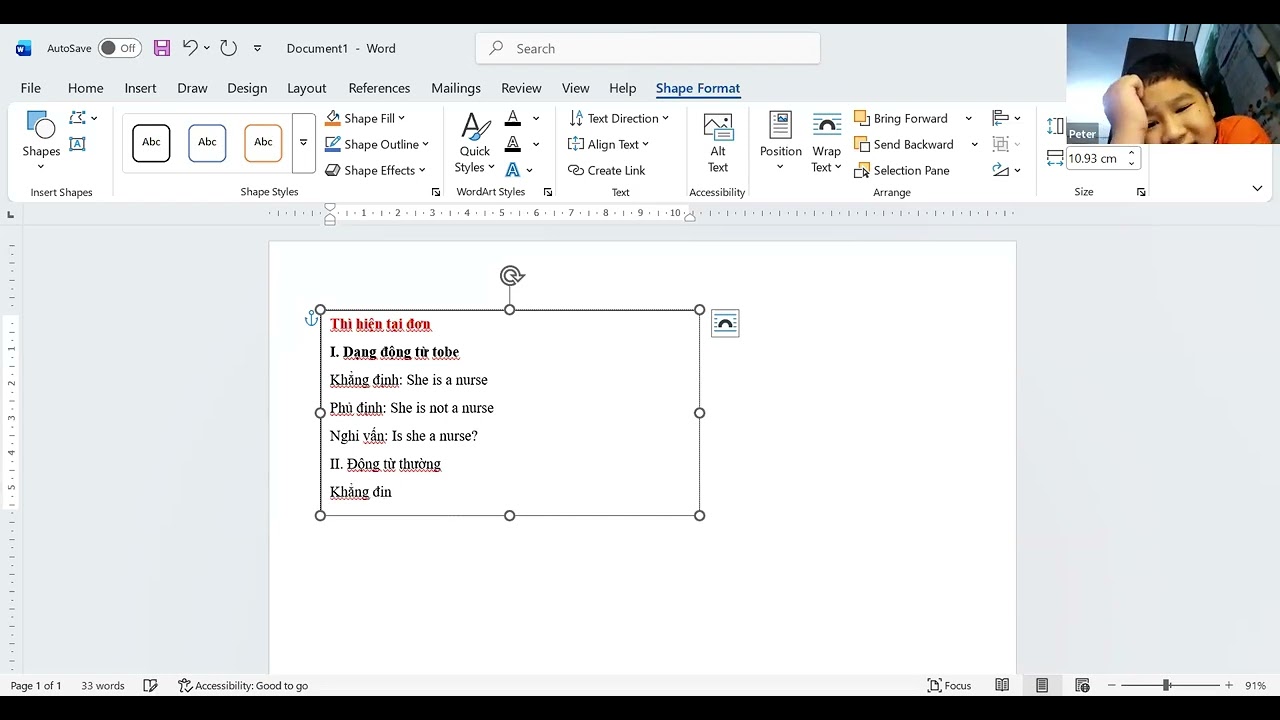Click the anchor icon beside the text box
1280x720 pixels.
(x=311, y=319)
